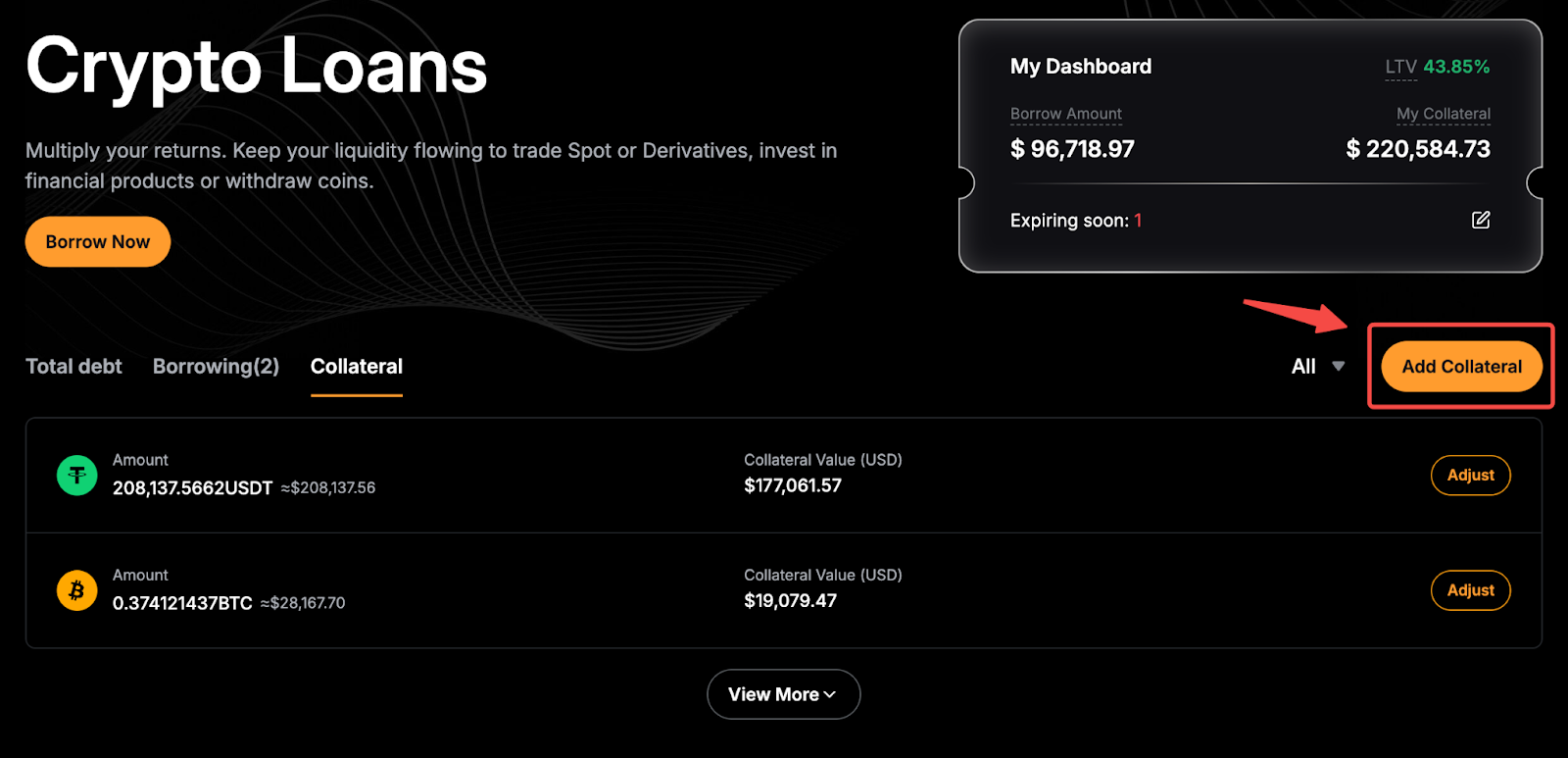Click the My Collateral label
1568x758 pixels.
coord(1443,114)
